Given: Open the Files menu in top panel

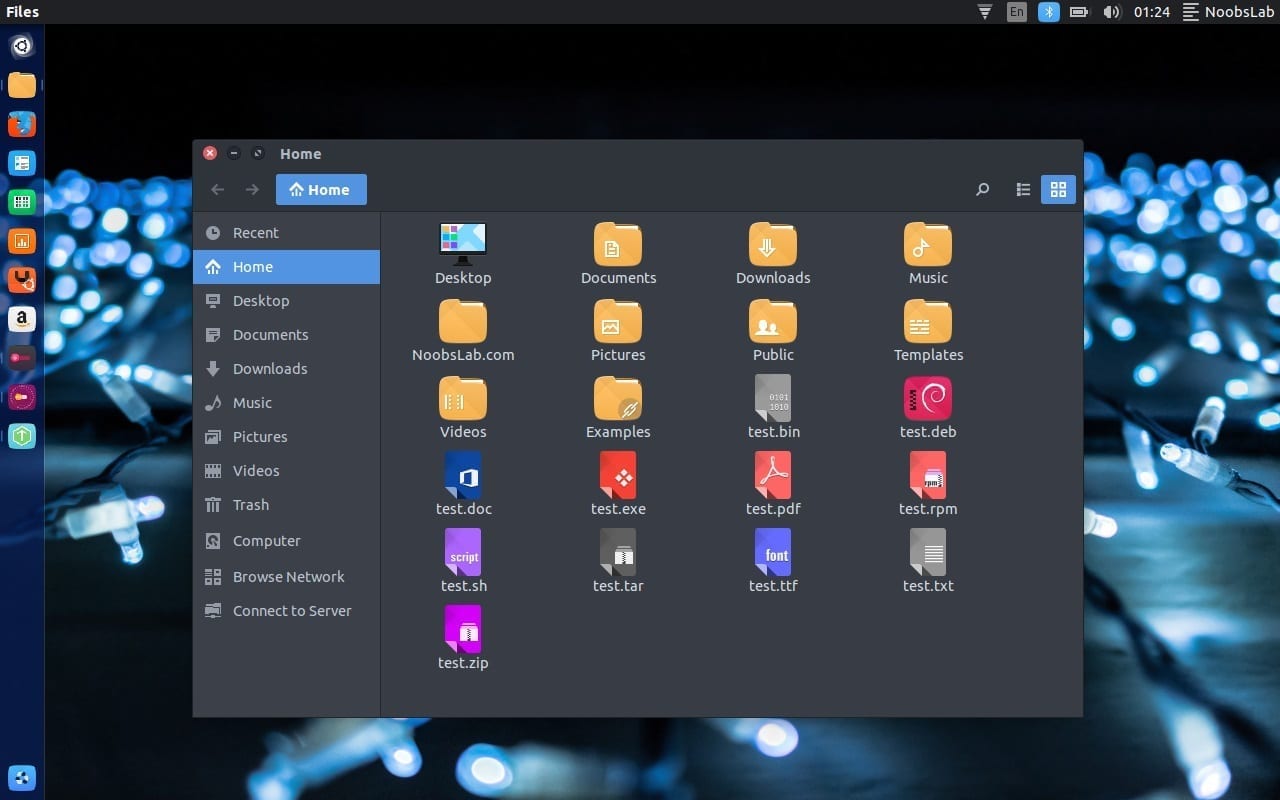Looking at the screenshot, I should click(23, 12).
